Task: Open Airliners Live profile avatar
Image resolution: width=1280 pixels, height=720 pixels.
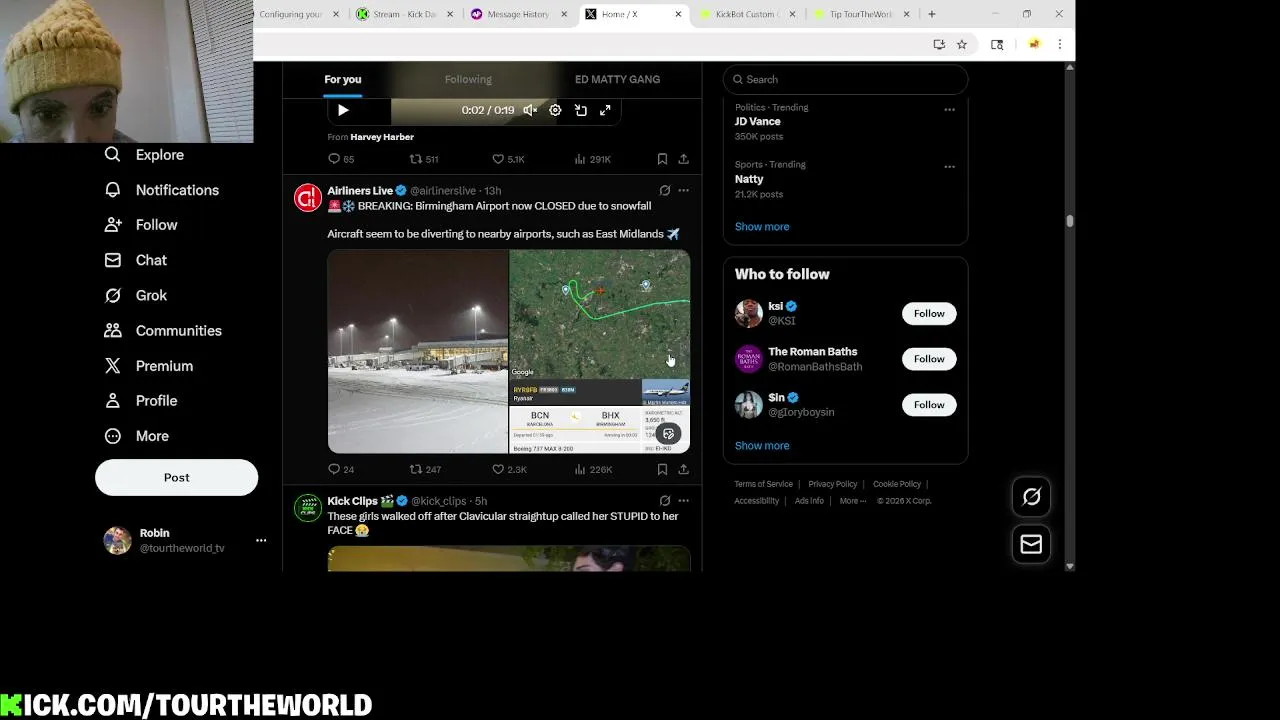Action: [307, 197]
